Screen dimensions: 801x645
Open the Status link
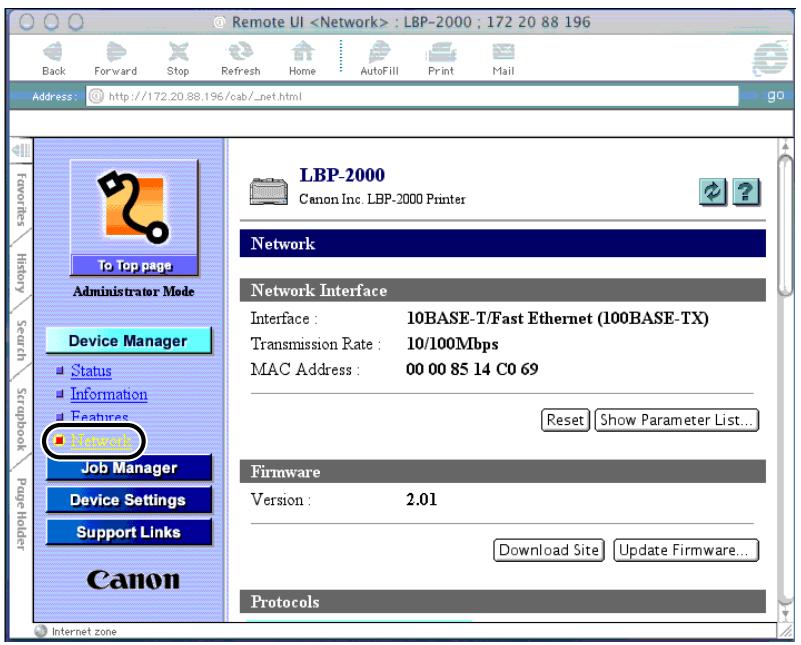click(x=91, y=370)
